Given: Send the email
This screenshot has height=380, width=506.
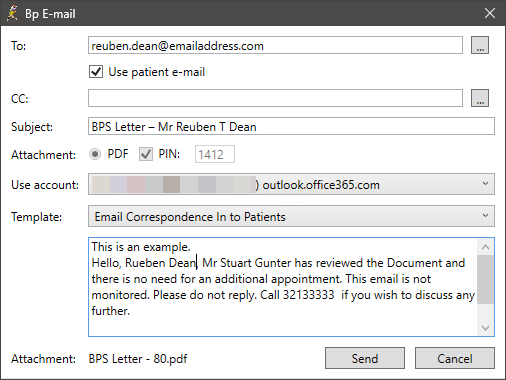Looking at the screenshot, I should coord(365,358).
